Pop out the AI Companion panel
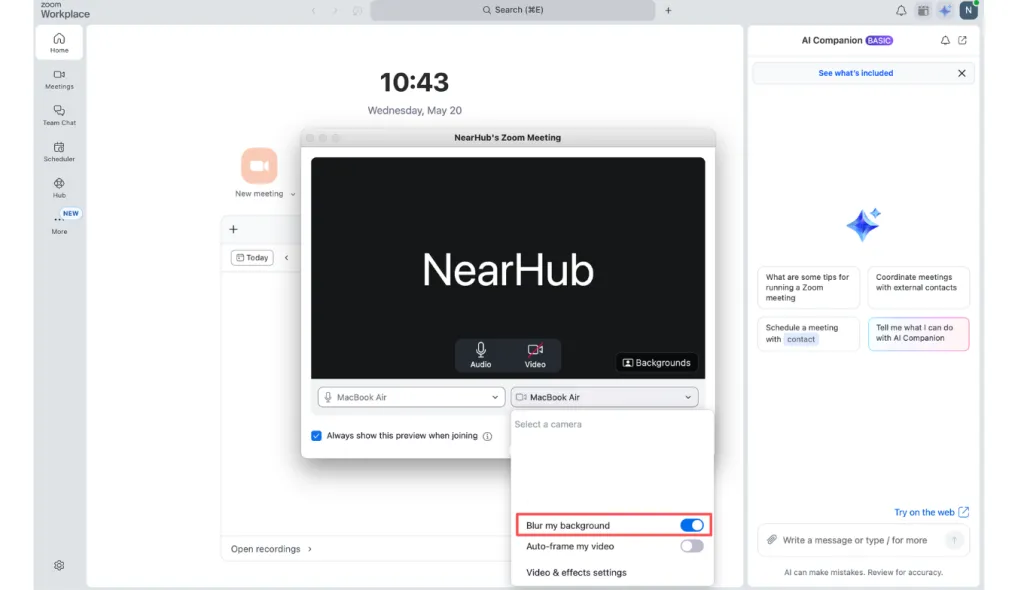Viewport: 1024px width, 590px height. pos(962,41)
